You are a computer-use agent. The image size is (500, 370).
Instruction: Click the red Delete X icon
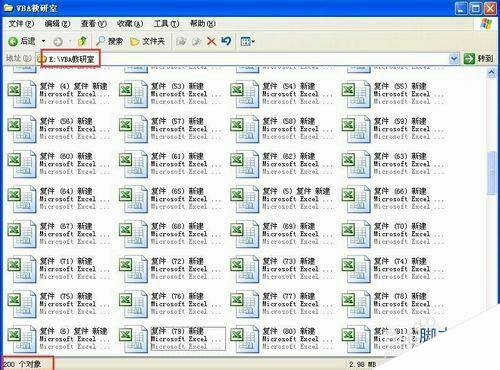click(211, 41)
